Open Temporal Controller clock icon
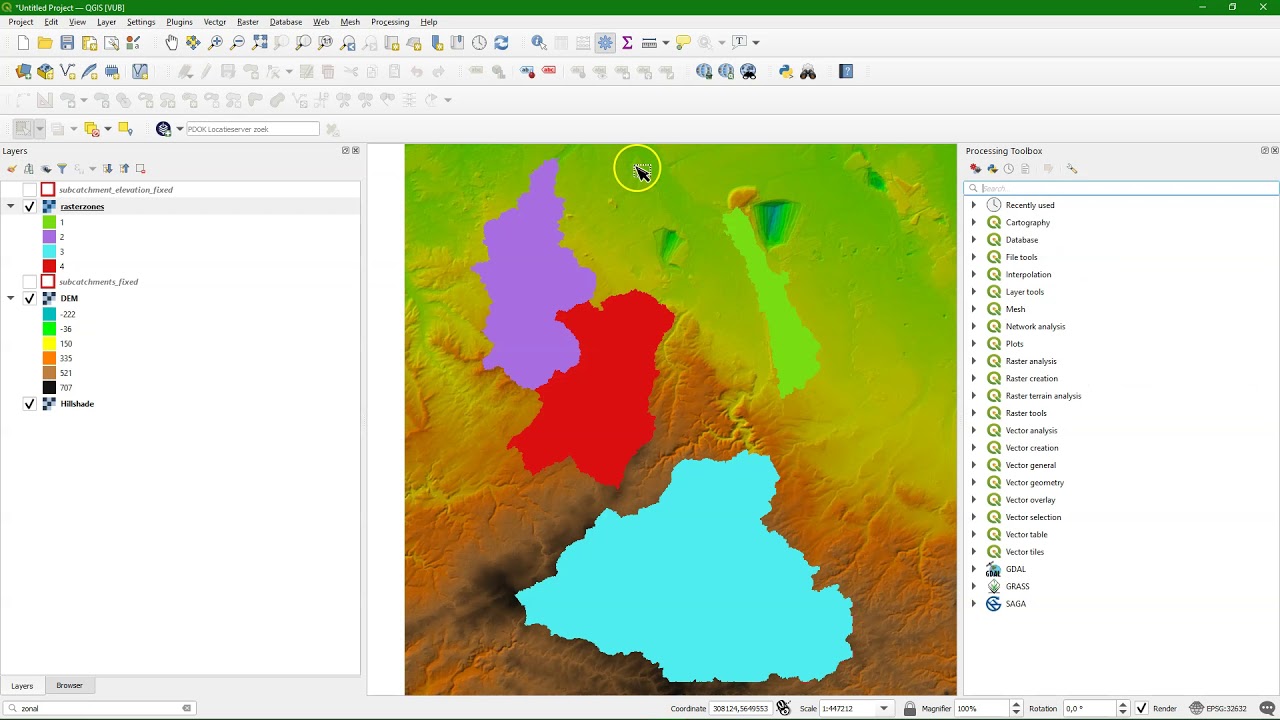Viewport: 1280px width, 720px height. tap(479, 43)
